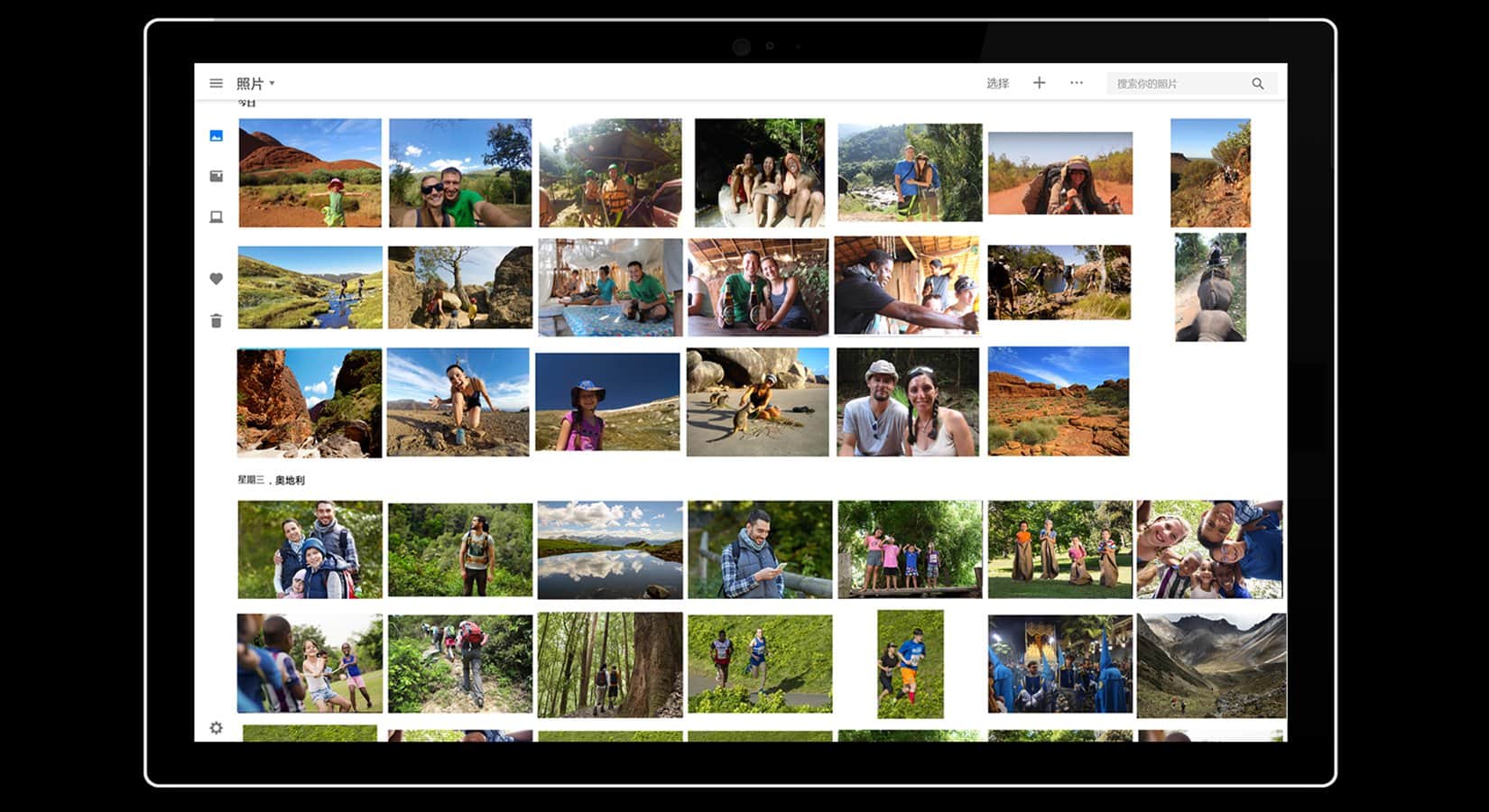This screenshot has width=1489, height=812.
Task: Select the Photos view icon in sidebar
Action: [216, 135]
